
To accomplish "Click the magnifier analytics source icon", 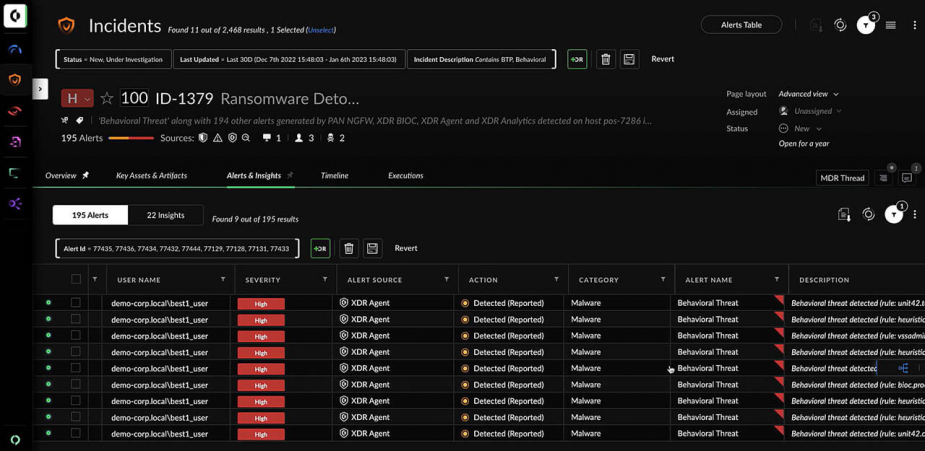I will 245,138.
